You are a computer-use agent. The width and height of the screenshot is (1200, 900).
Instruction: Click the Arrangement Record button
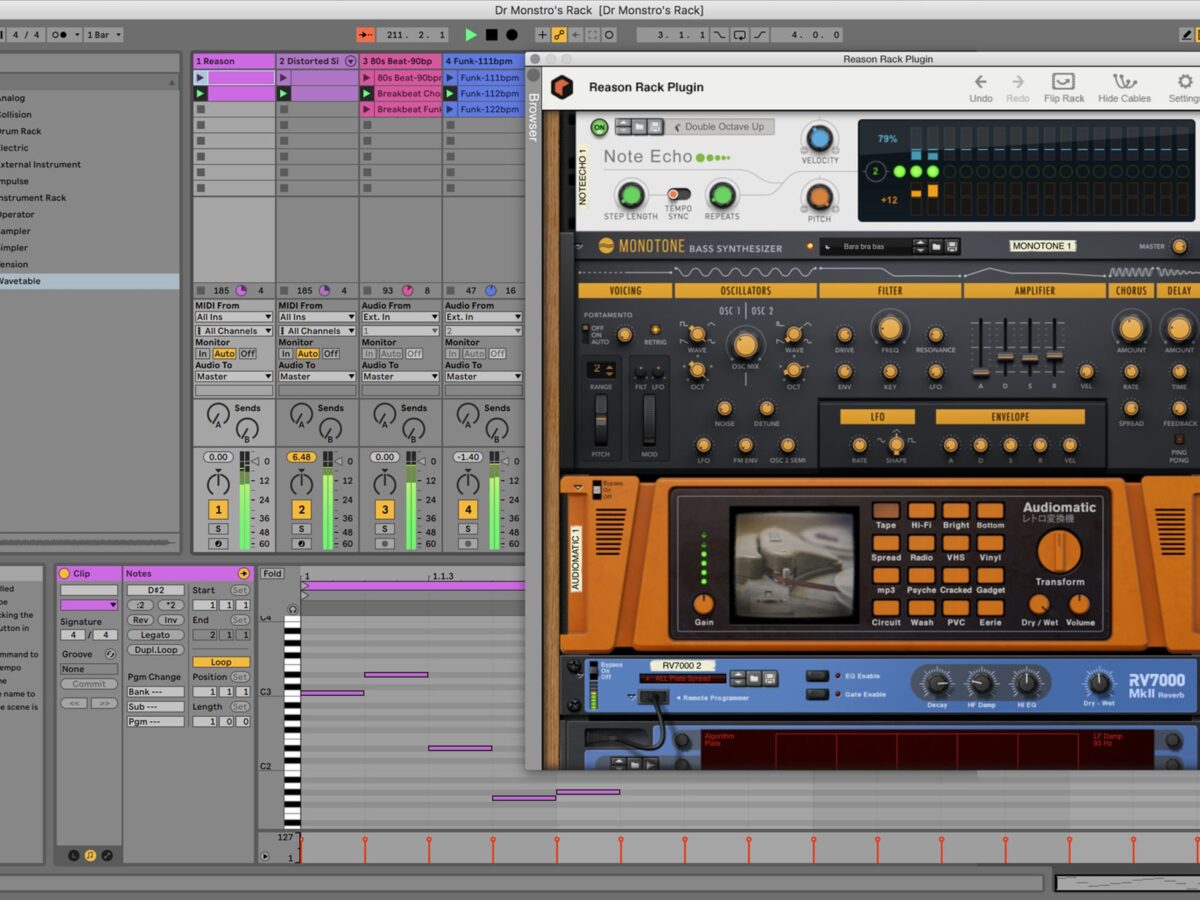tap(512, 35)
